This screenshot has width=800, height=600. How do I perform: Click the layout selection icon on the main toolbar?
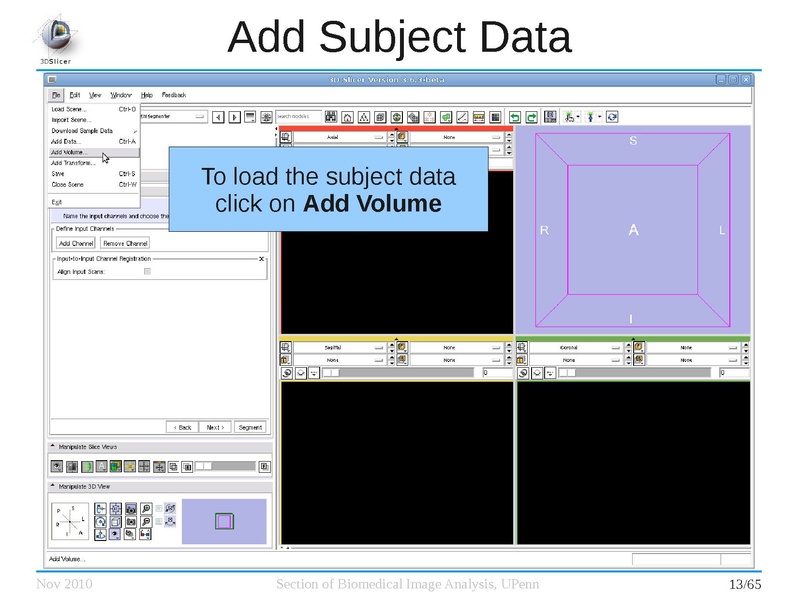(551, 116)
